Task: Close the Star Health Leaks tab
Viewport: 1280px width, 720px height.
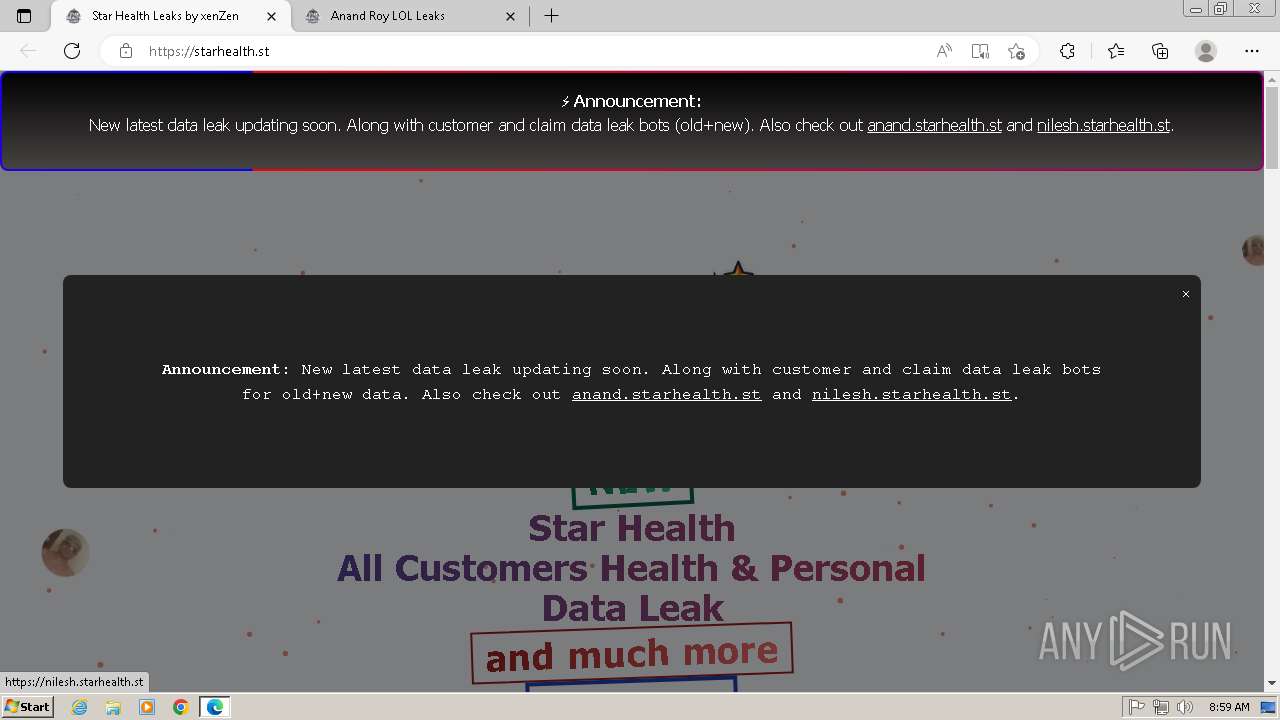Action: 269,16
